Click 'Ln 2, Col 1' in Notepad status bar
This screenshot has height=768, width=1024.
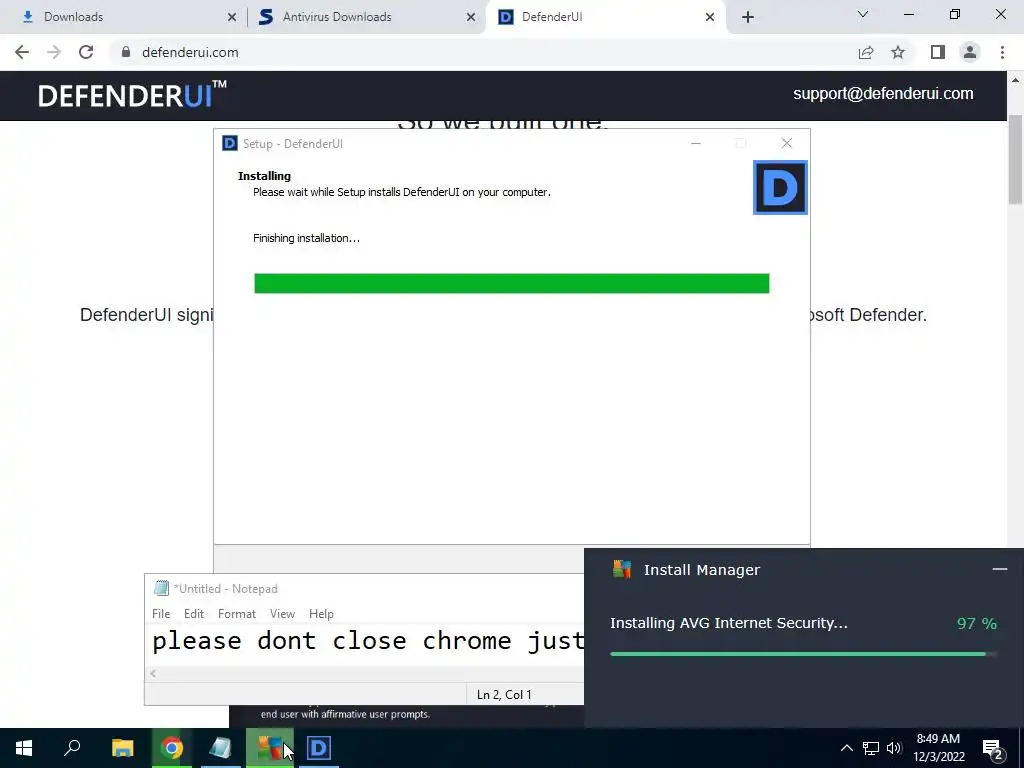(x=504, y=695)
